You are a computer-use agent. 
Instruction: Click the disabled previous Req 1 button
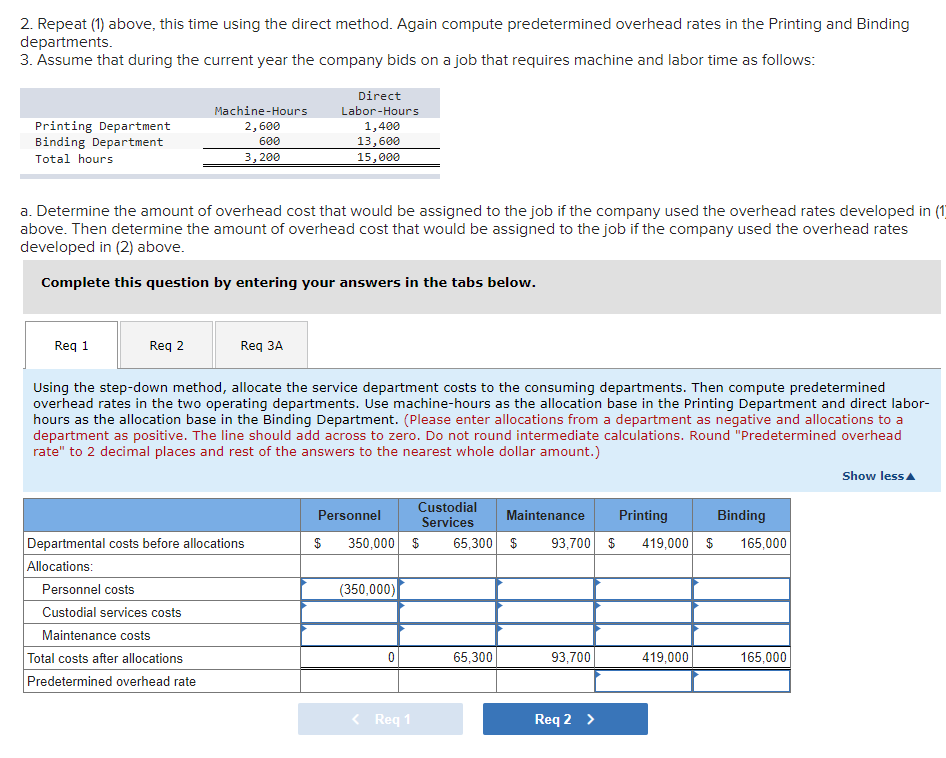click(x=380, y=719)
